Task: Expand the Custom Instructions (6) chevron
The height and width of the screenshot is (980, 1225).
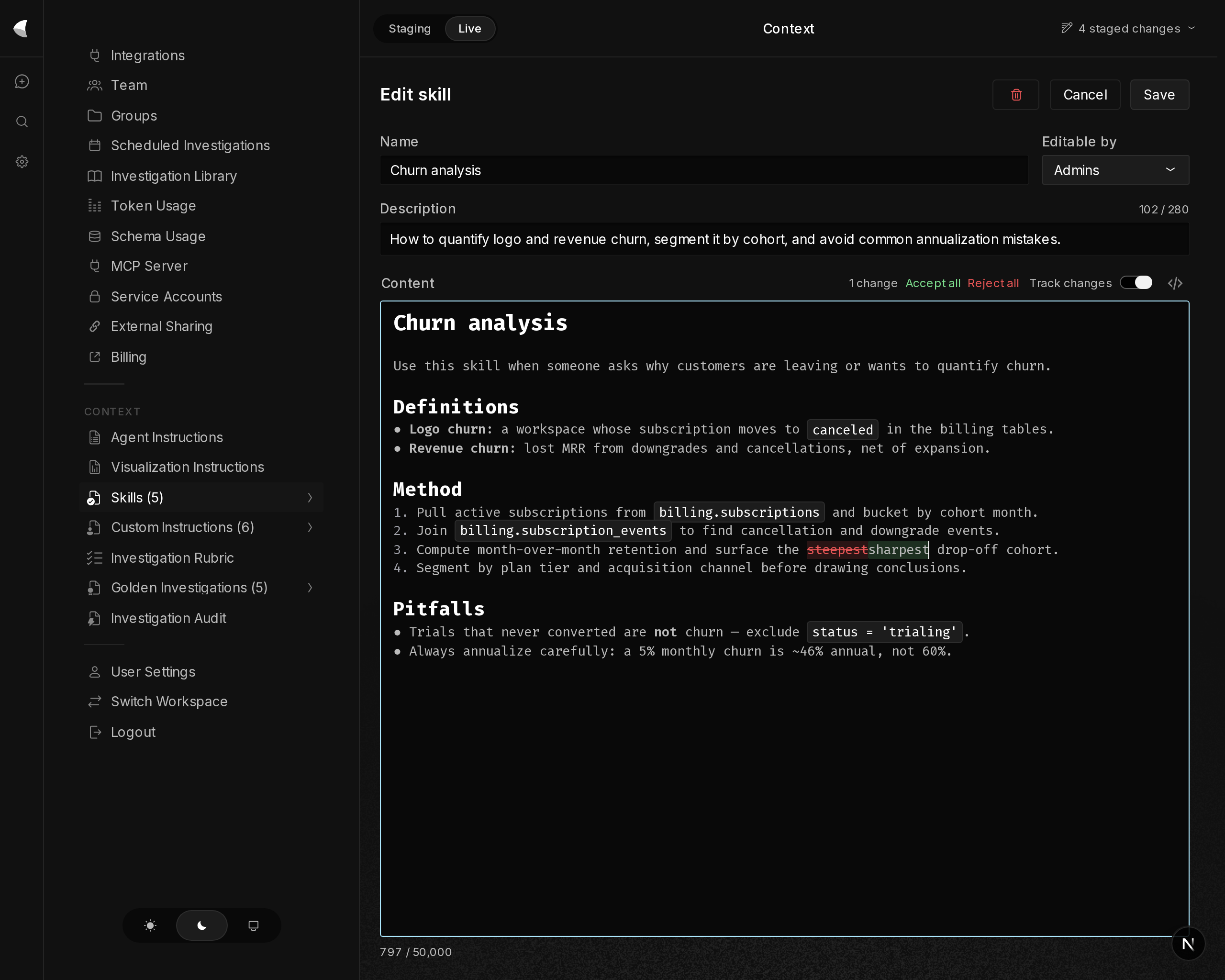Action: (x=310, y=527)
